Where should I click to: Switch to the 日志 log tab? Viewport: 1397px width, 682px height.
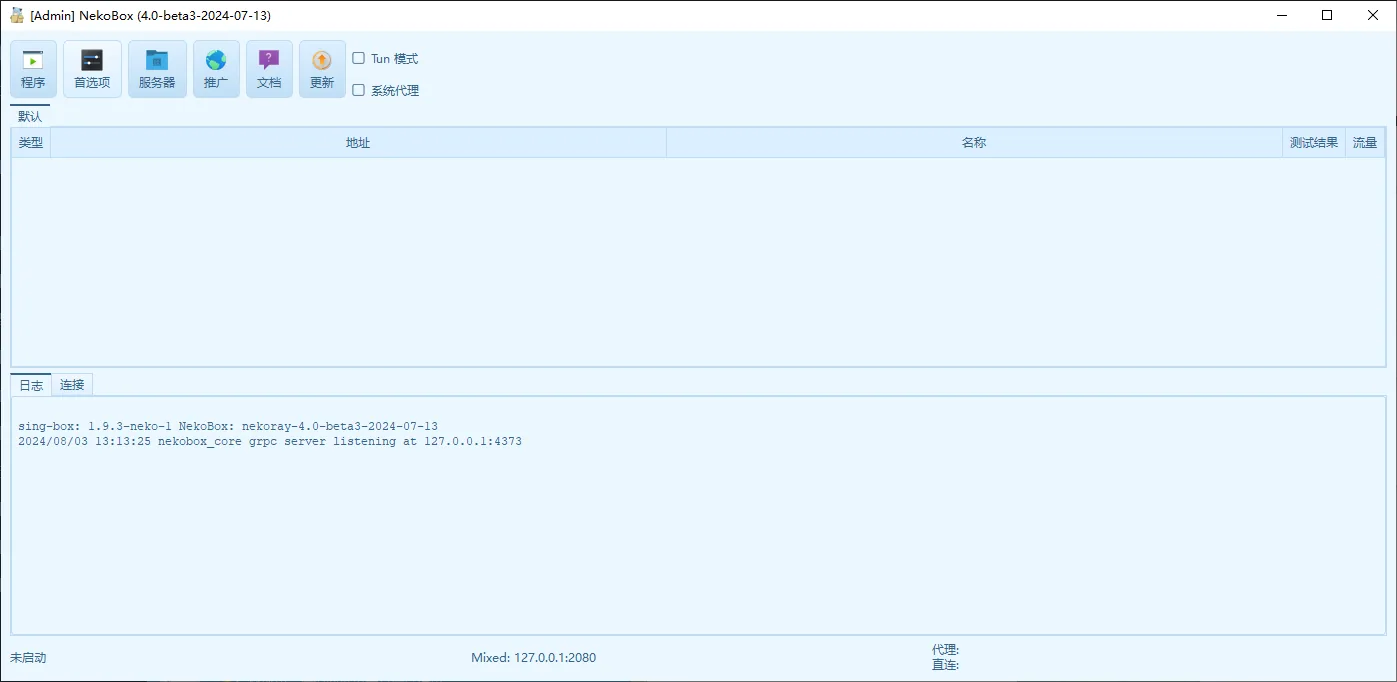click(31, 385)
